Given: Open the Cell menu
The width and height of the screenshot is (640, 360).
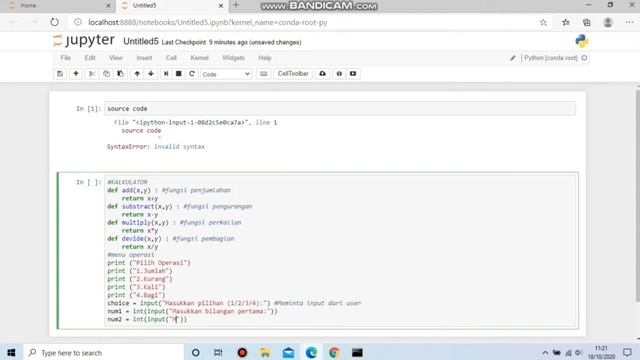Looking at the screenshot, I should tap(171, 58).
